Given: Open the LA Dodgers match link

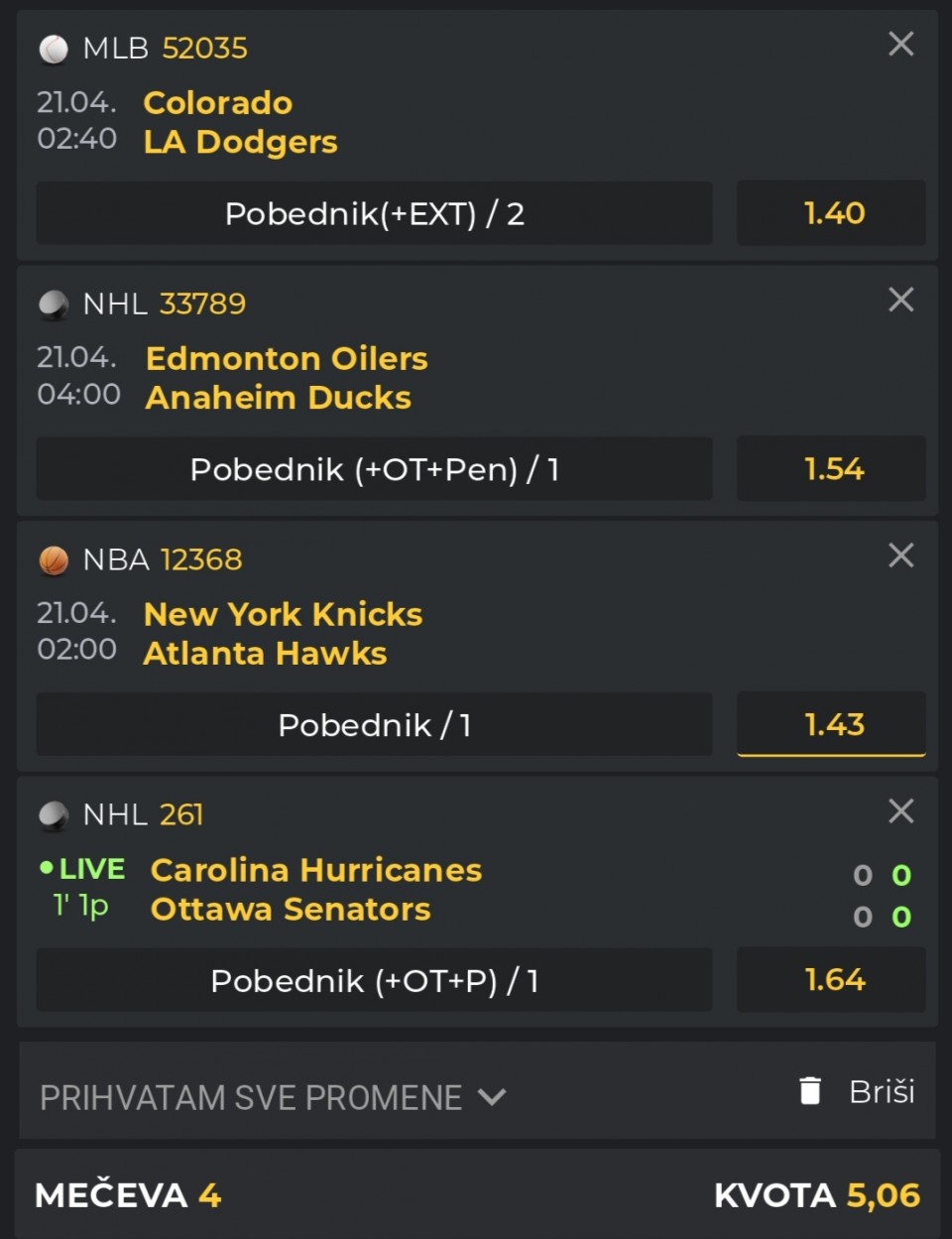Looking at the screenshot, I should pyautogui.click(x=240, y=142).
